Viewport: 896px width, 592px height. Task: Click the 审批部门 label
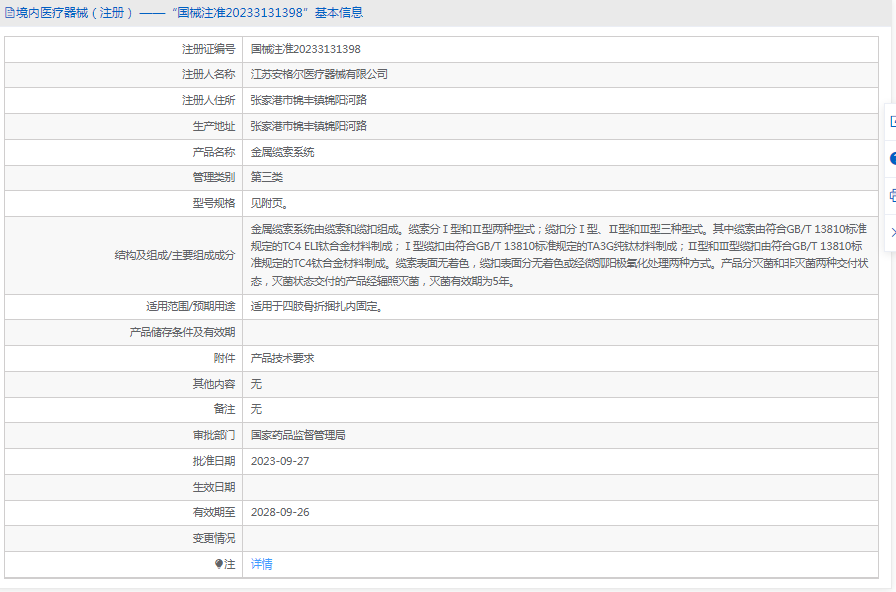coord(214,435)
